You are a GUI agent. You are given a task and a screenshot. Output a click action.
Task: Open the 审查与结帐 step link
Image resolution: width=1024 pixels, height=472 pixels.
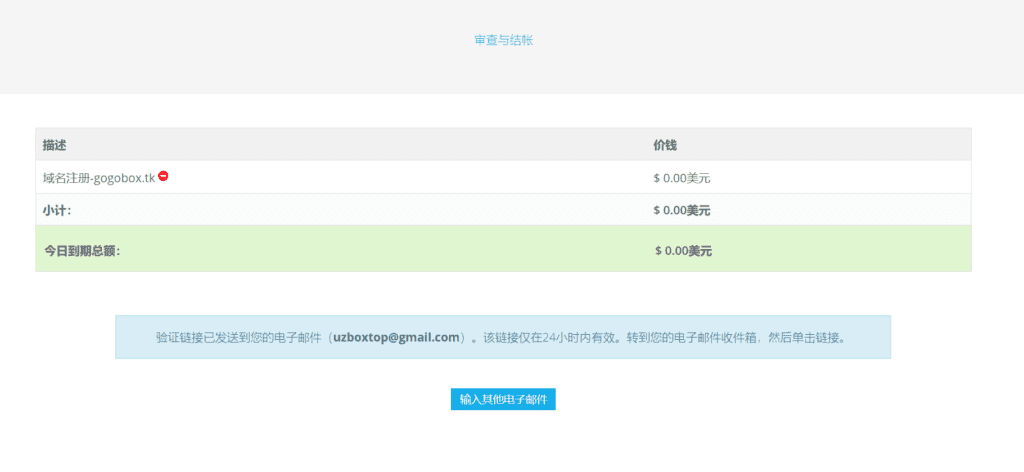504,40
